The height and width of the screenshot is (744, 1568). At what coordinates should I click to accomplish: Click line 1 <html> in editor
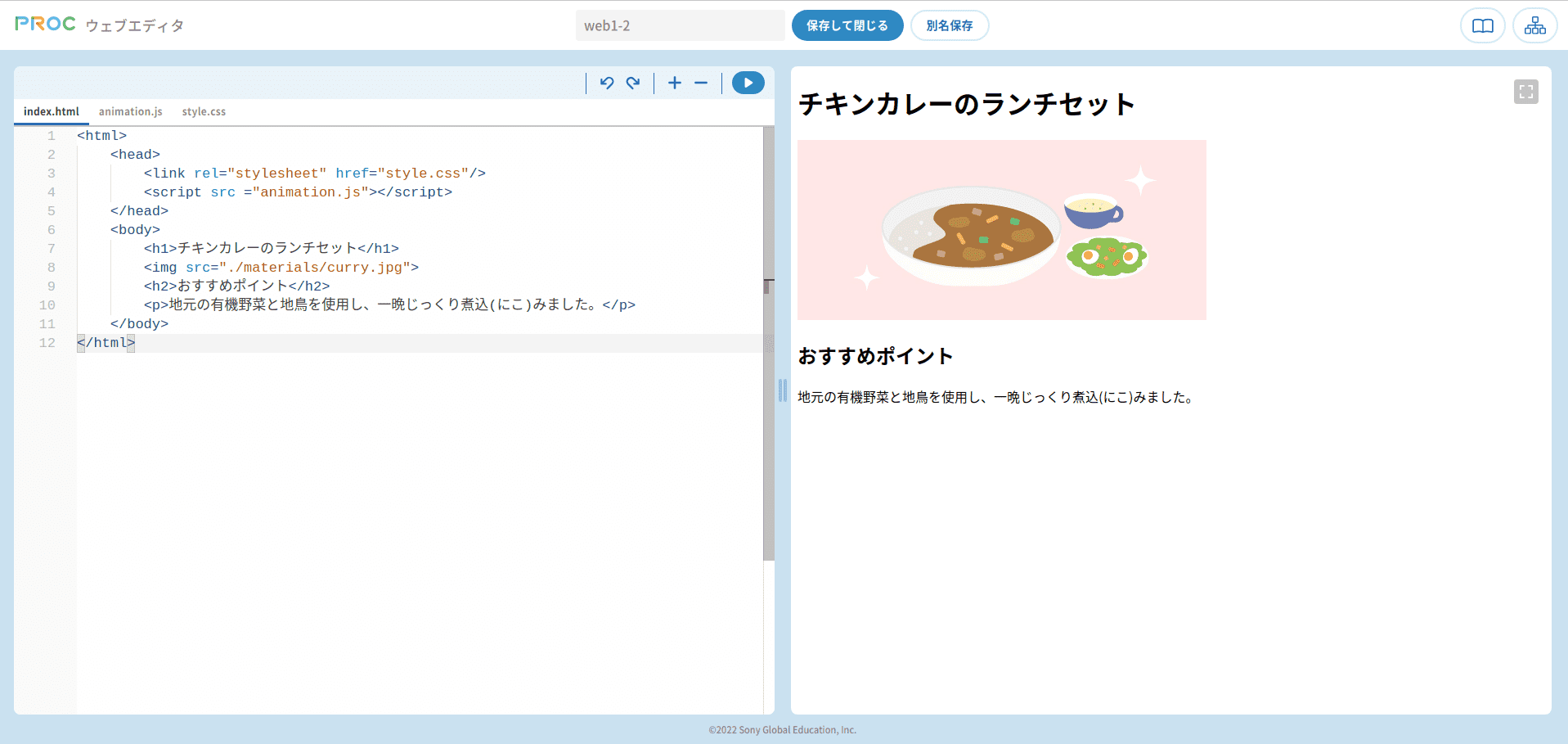[x=102, y=136]
